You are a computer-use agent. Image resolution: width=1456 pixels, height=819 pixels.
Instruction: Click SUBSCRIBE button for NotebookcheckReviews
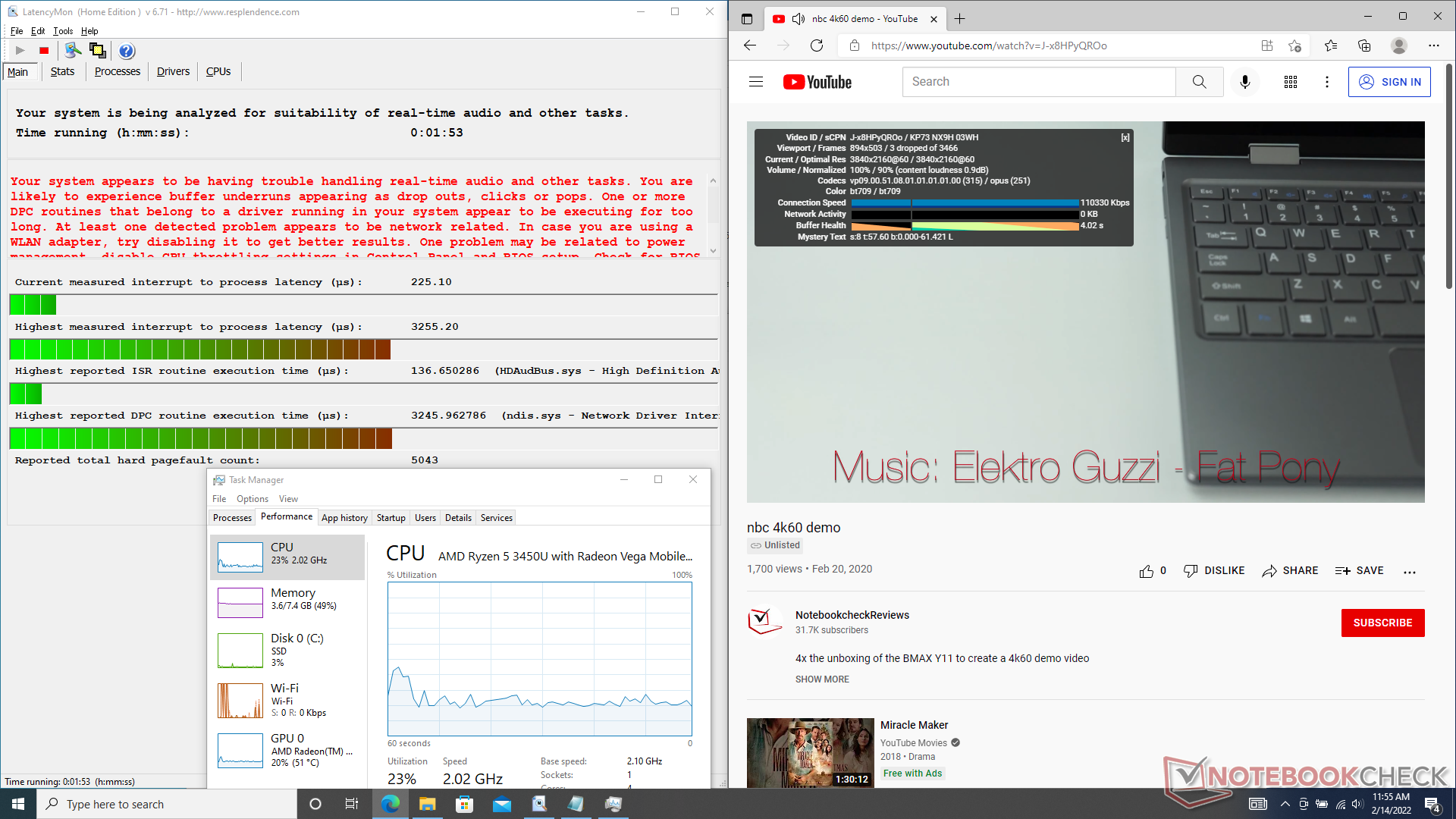click(1382, 623)
